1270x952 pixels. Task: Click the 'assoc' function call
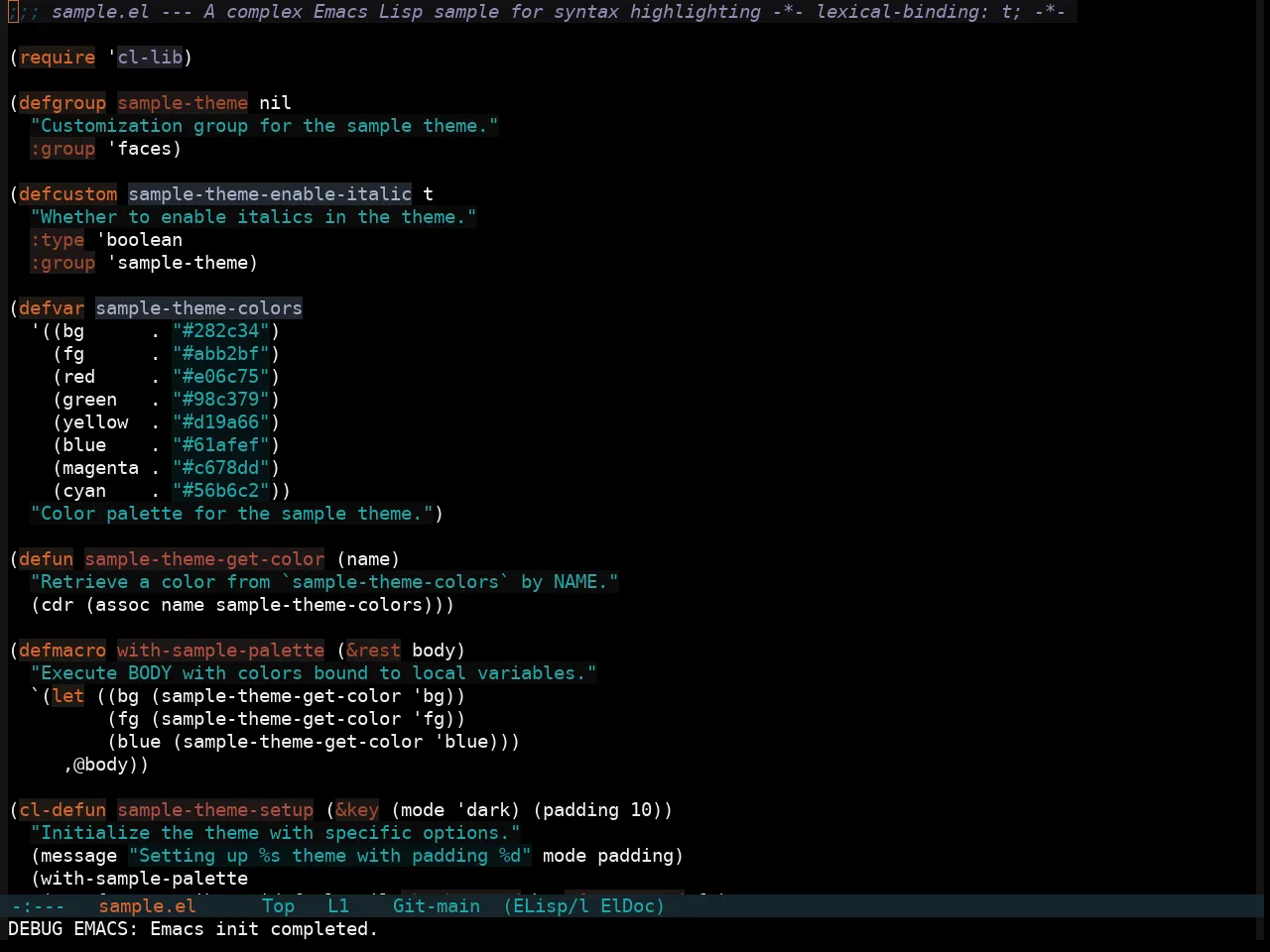point(123,605)
